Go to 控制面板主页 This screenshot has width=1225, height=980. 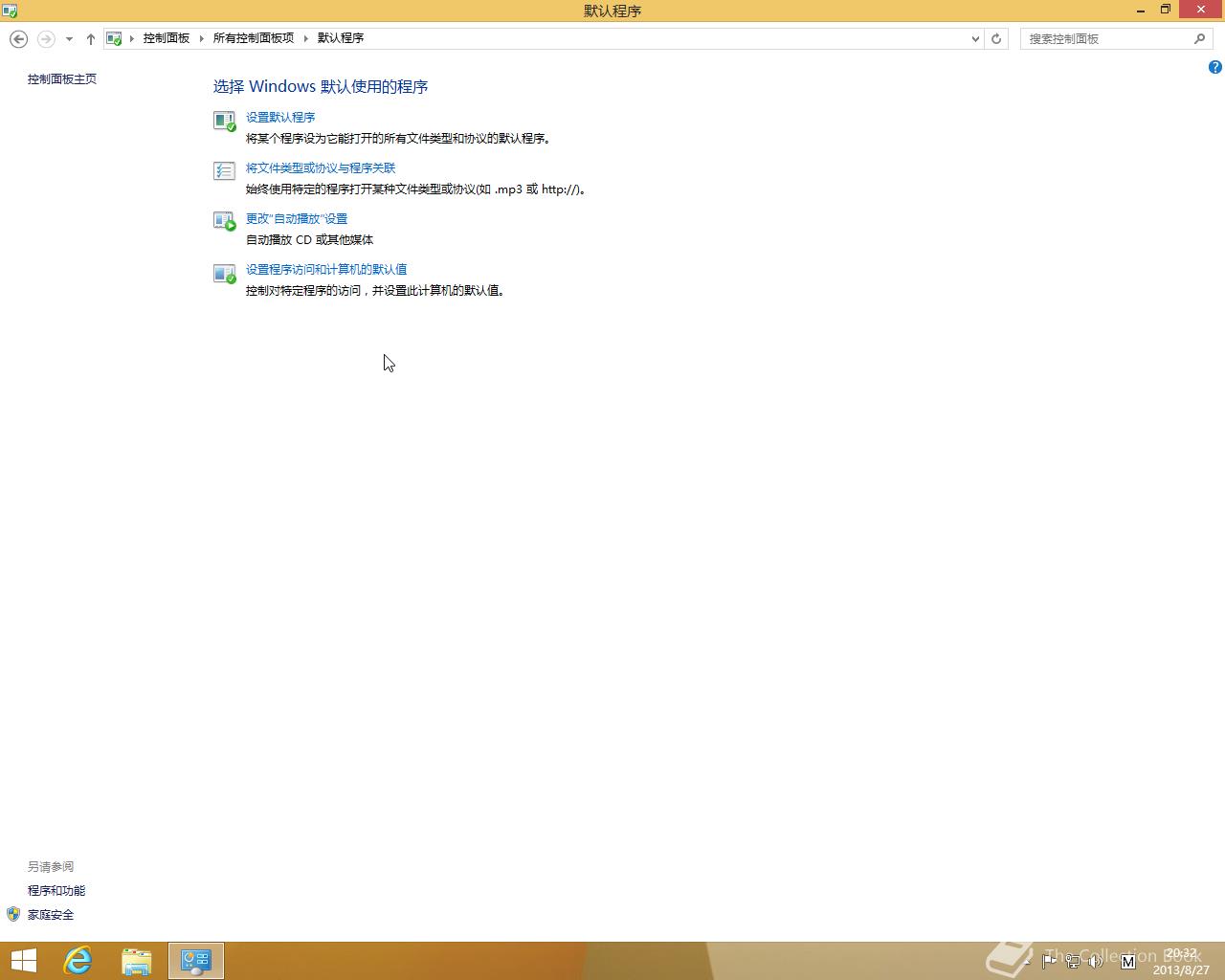point(62,78)
